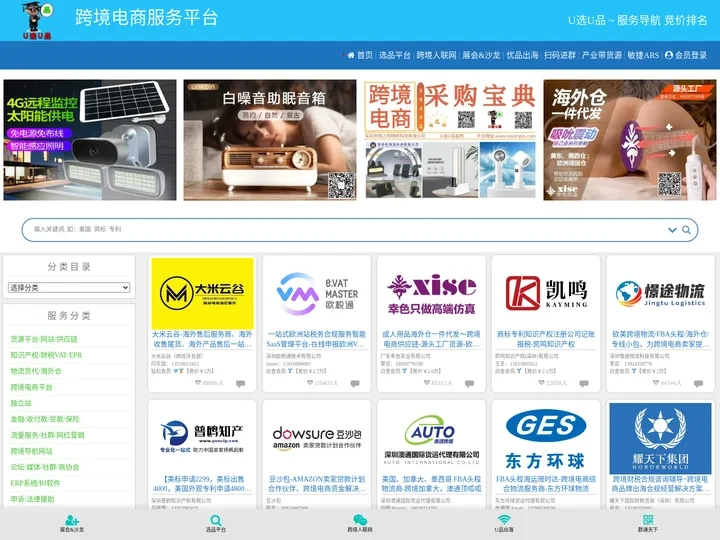Viewport: 720px width, 540px height.
Task: Click the GES 东方环球 logo
Action: 546,439
